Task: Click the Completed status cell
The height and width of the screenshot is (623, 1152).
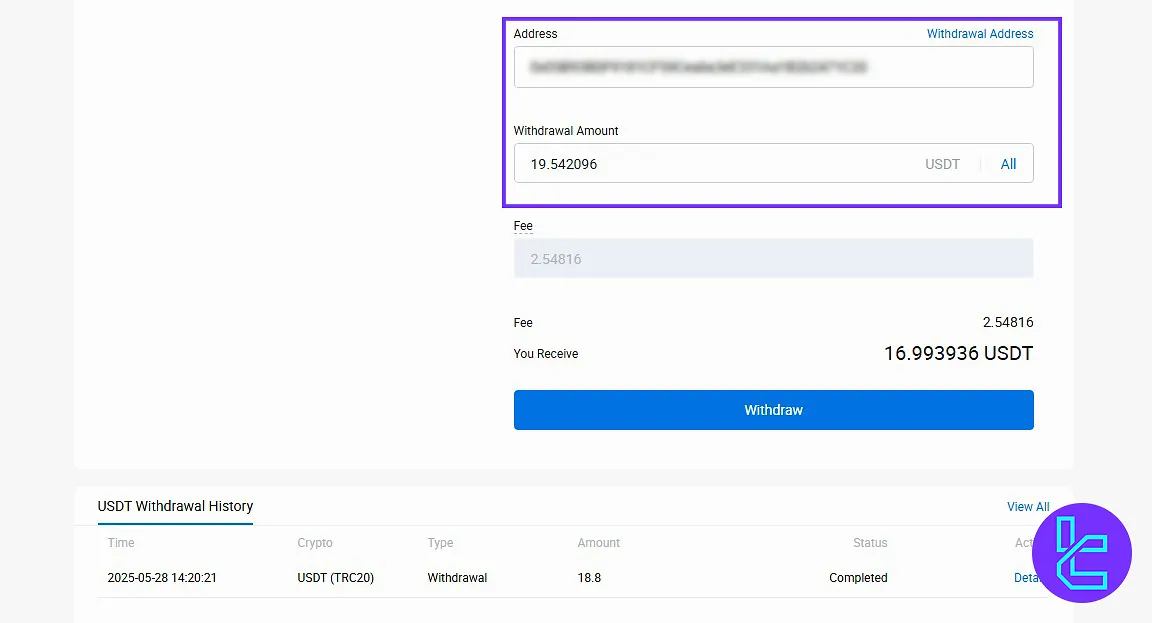Action: (858, 577)
